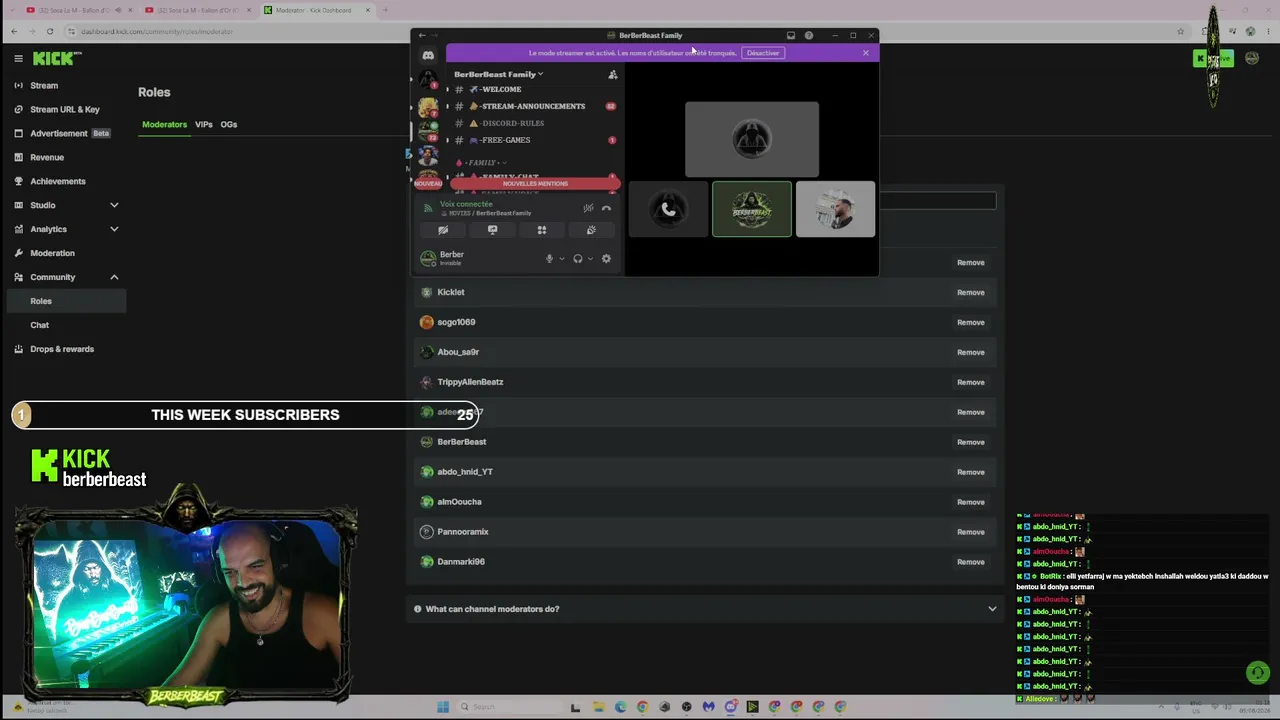Viewport: 1280px width, 720px height.
Task: Open Discord help icon in title bar
Action: pos(809,36)
